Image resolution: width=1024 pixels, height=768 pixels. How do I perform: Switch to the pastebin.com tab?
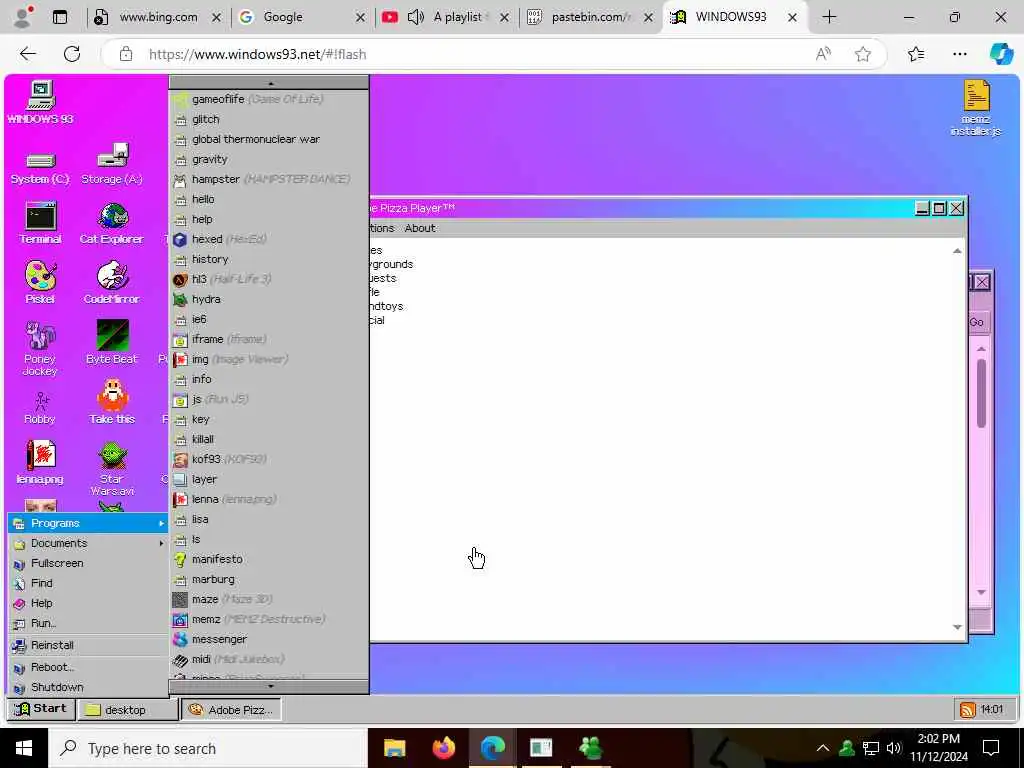coord(590,17)
